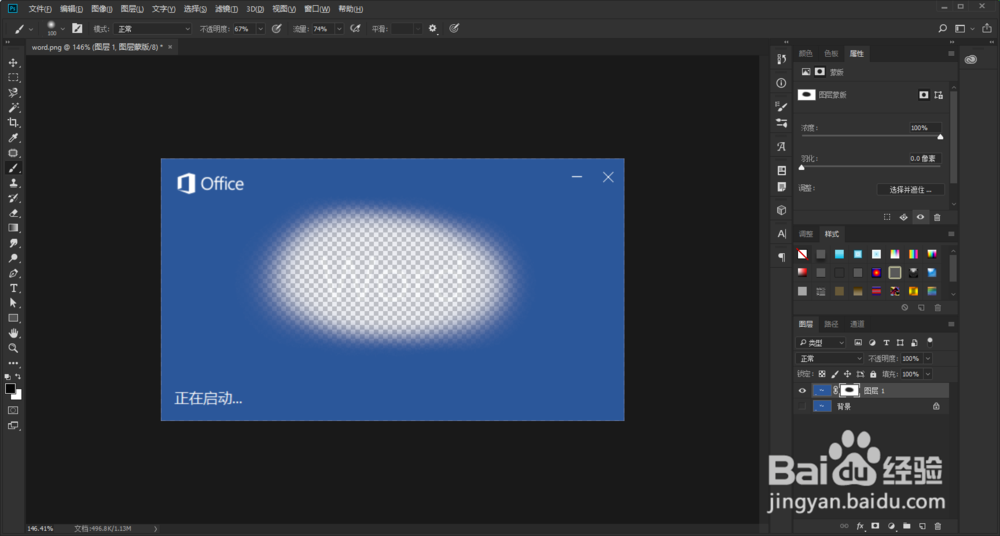Delete layer using Layers panel trash icon
This screenshot has width=1000, height=536.
click(938, 526)
